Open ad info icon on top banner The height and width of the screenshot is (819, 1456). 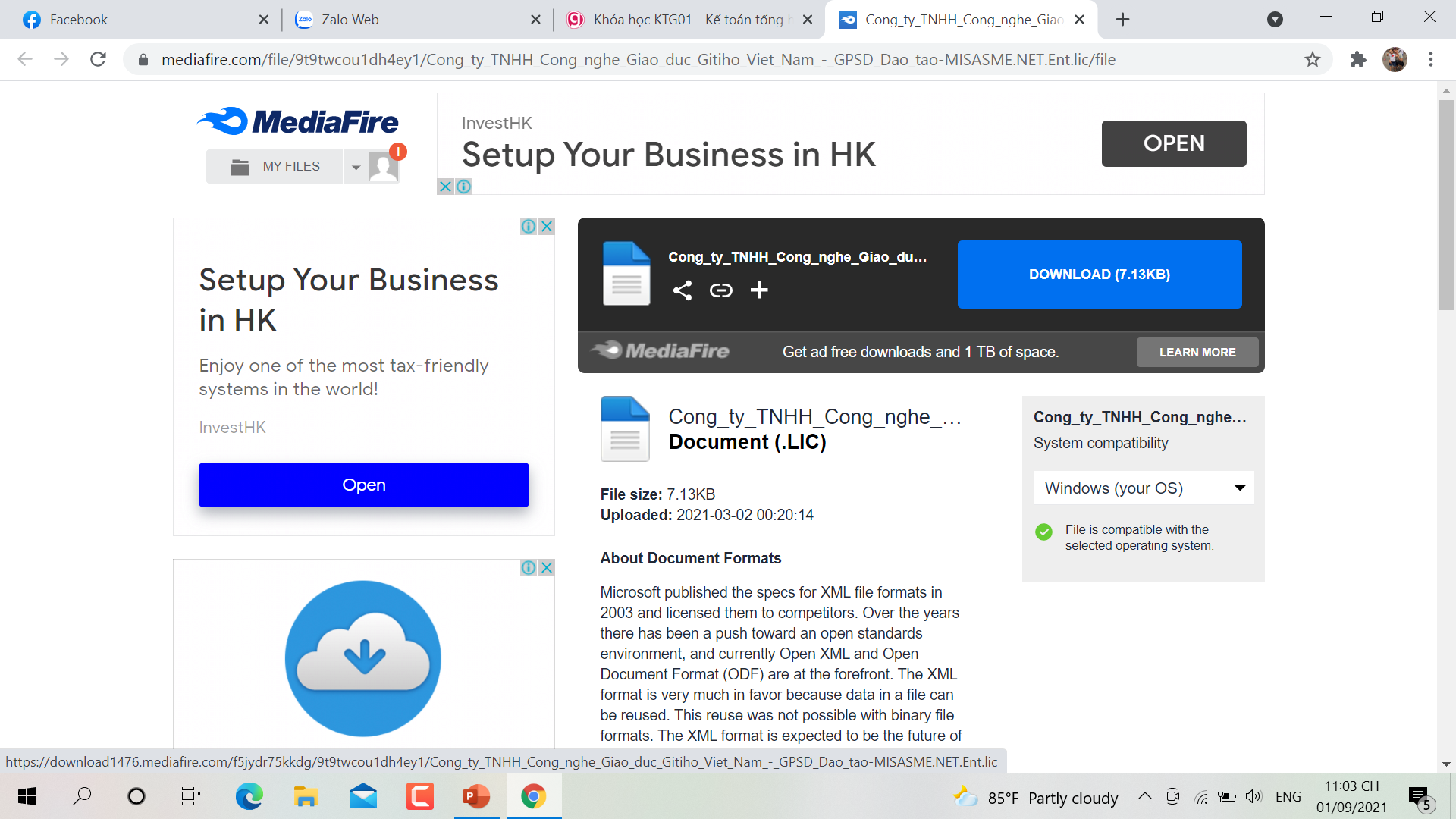(464, 187)
